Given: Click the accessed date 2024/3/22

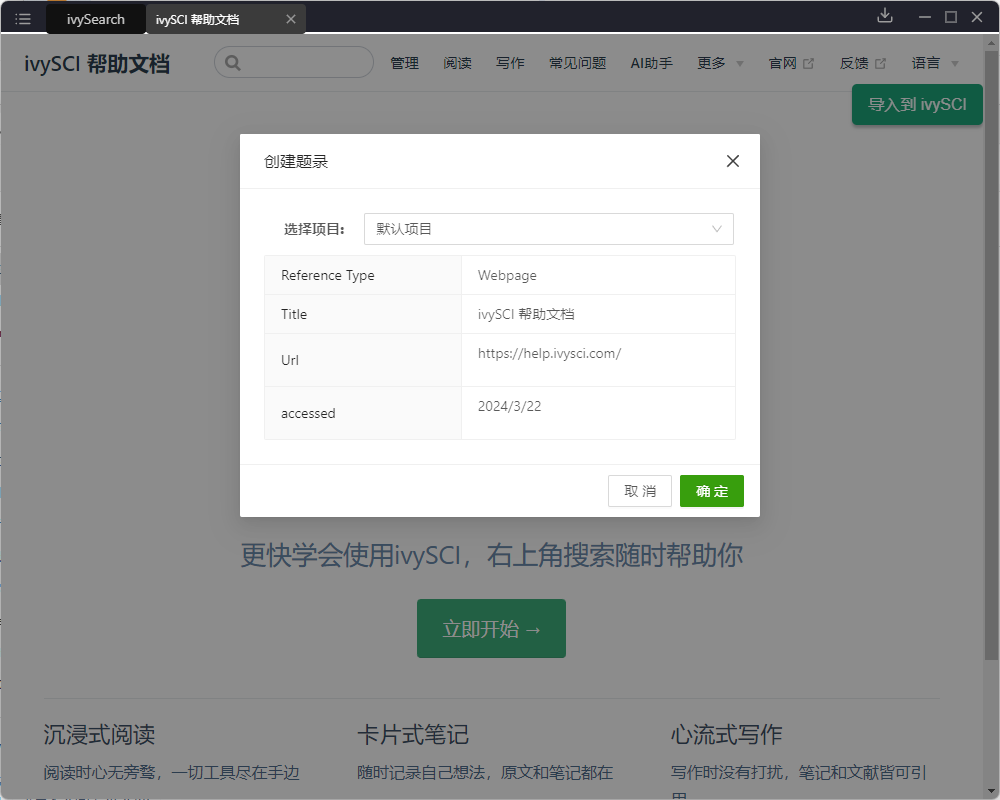Looking at the screenshot, I should pyautogui.click(x=510, y=406).
